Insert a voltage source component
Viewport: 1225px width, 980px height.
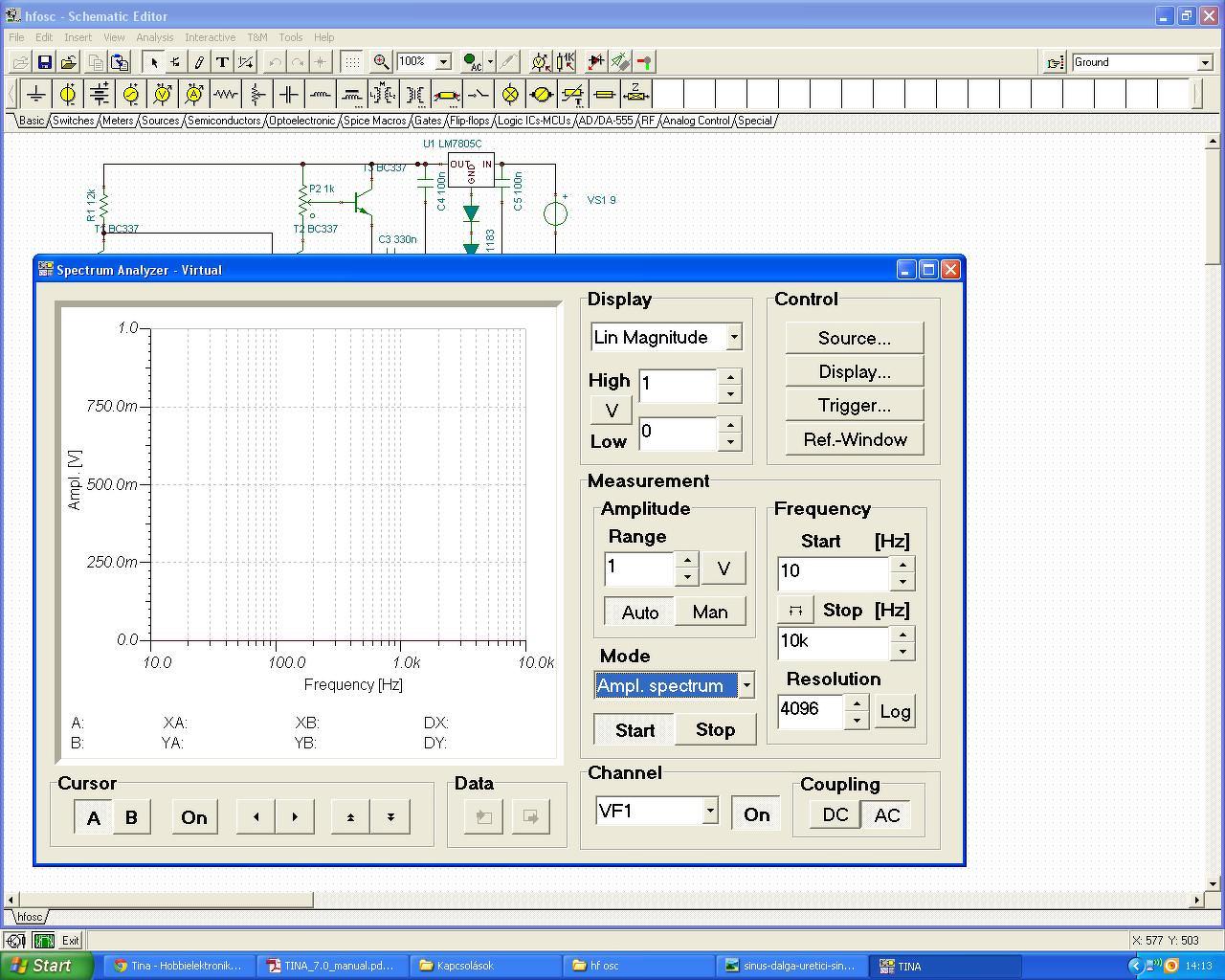tap(68, 94)
